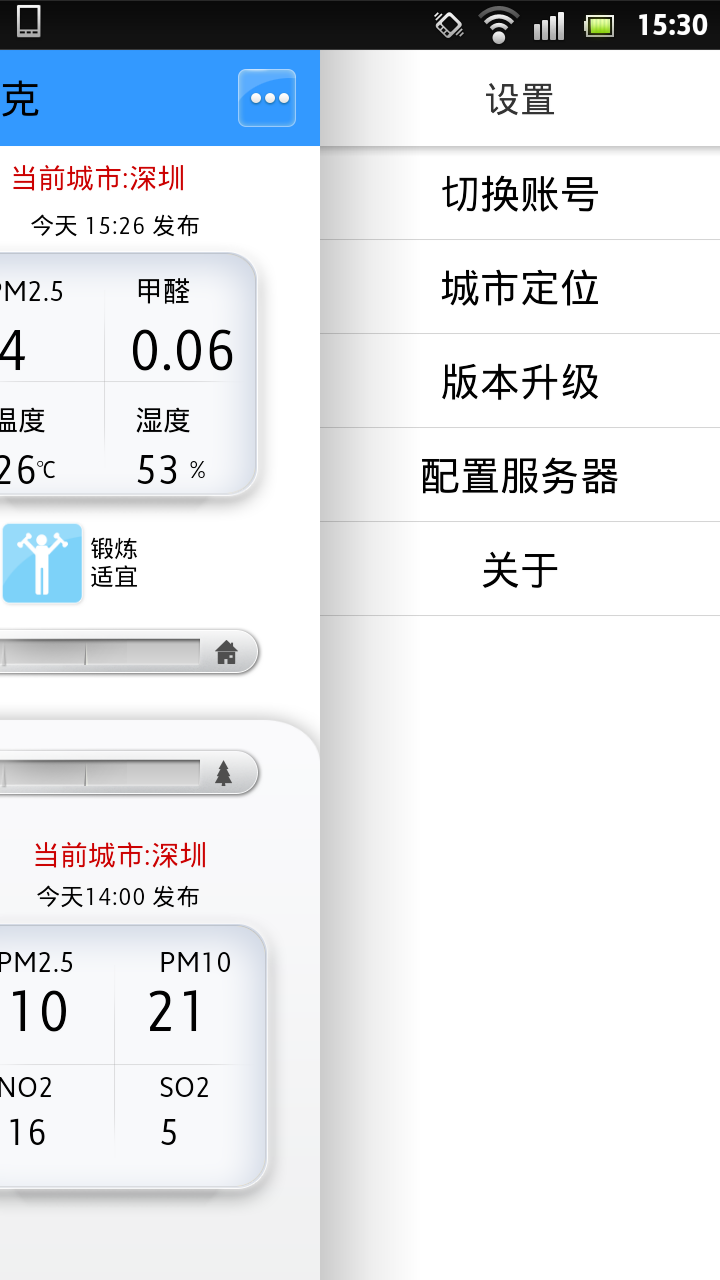The width and height of the screenshot is (720, 1280).
Task: Tap indoor 当前城市:深圳 label
Action: pos(98,178)
